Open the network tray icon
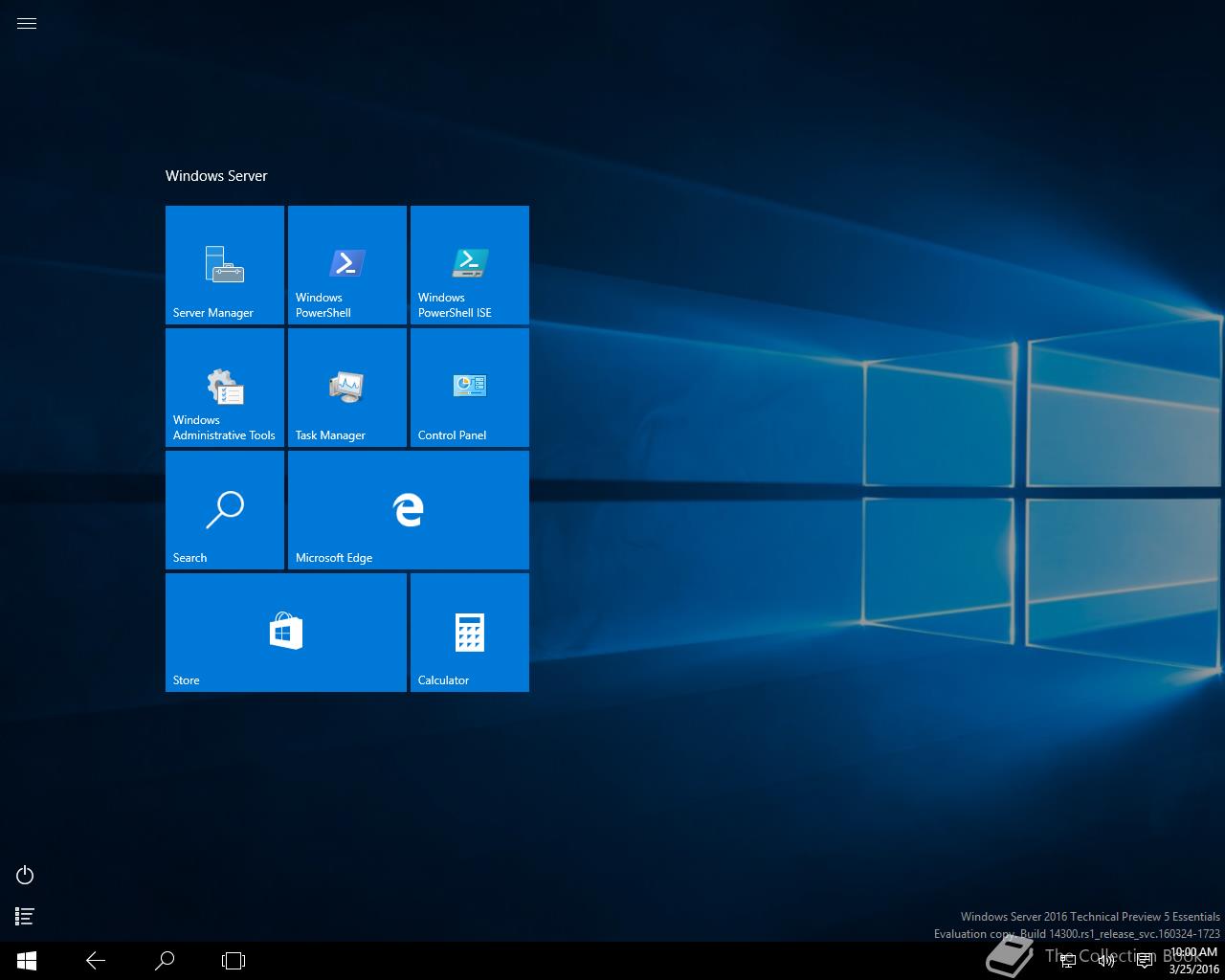 tap(1068, 961)
